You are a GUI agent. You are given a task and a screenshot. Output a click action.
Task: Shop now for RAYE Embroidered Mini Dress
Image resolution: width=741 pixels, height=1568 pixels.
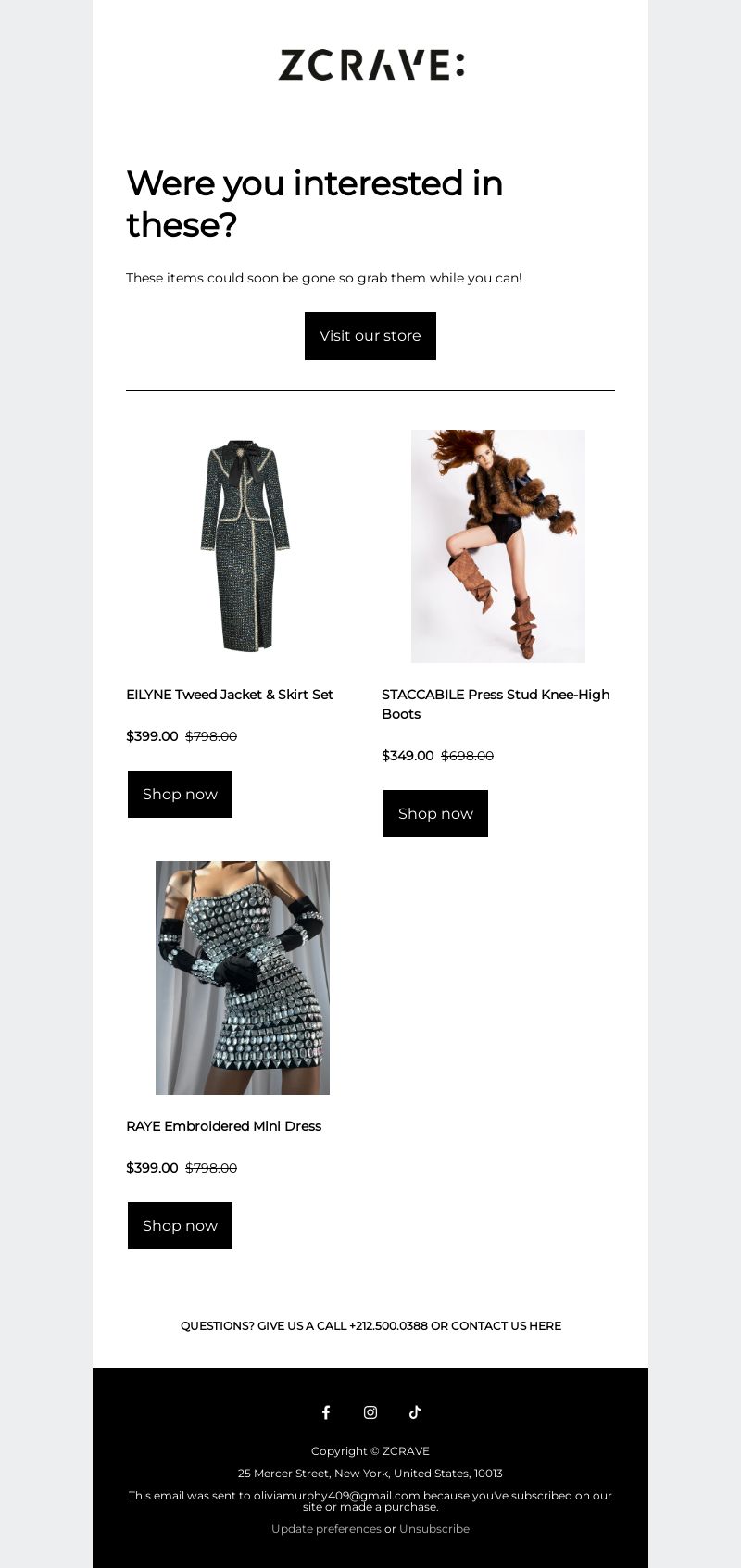pos(180,1226)
